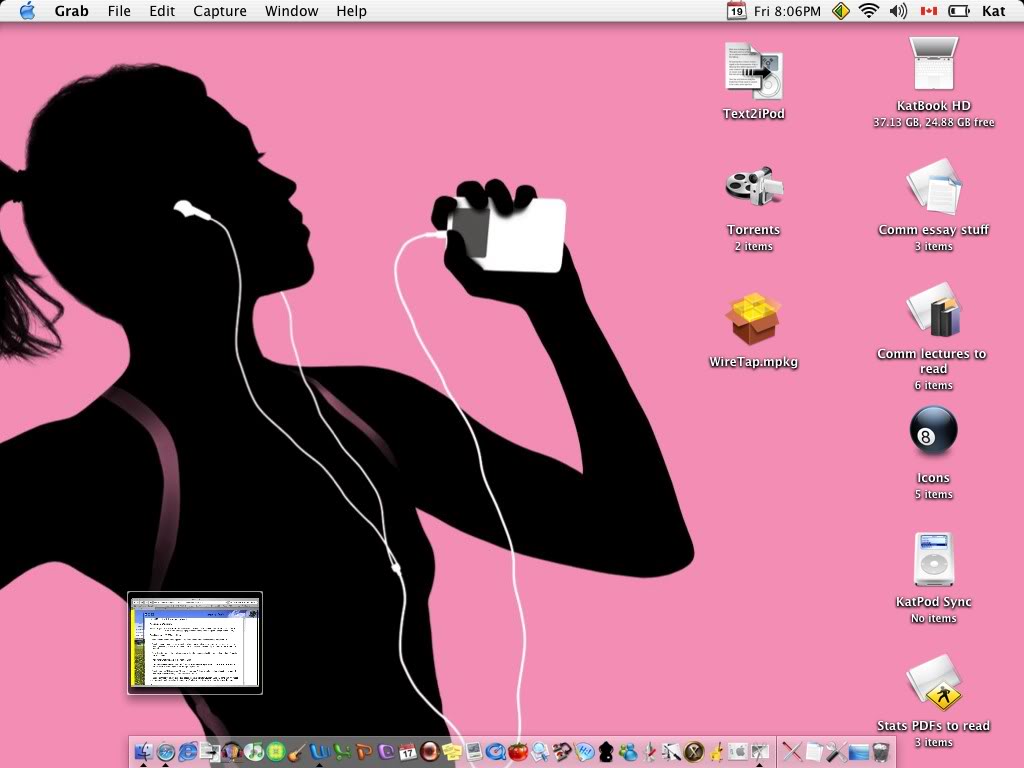Click the blue desktop picture icon in Dock
The image size is (1024, 768).
coord(859,752)
